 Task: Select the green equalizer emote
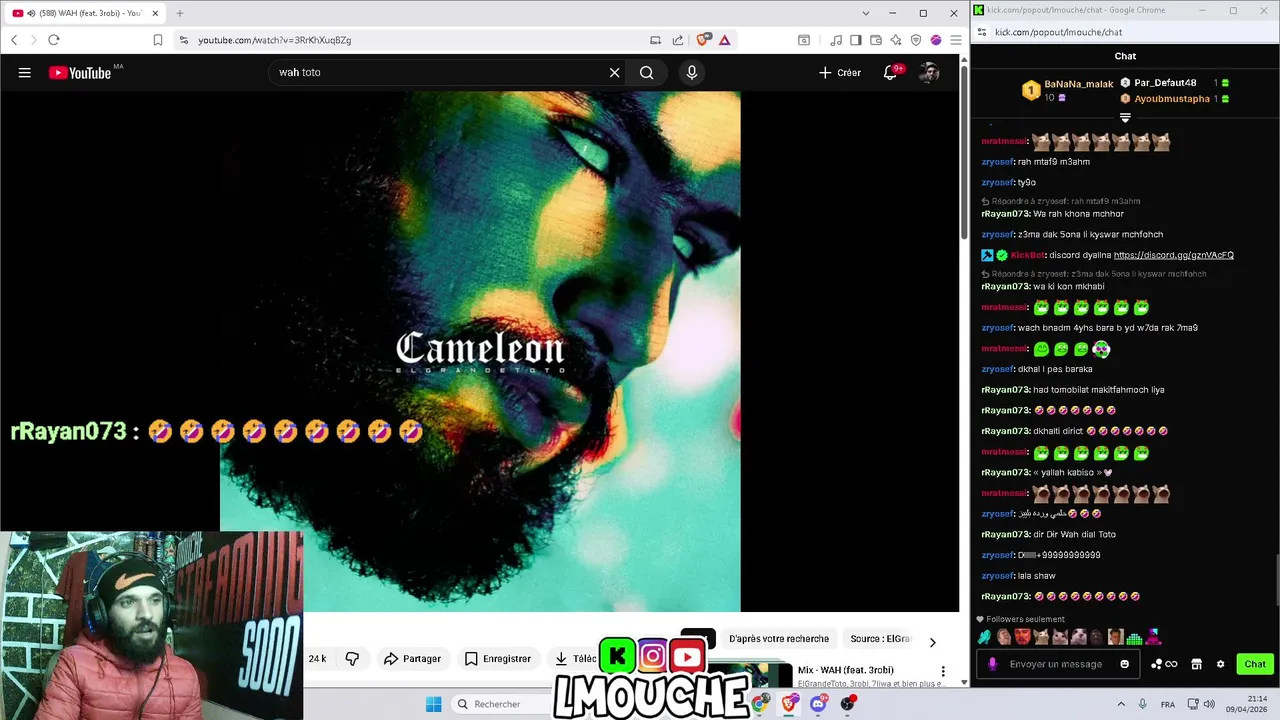(1135, 637)
